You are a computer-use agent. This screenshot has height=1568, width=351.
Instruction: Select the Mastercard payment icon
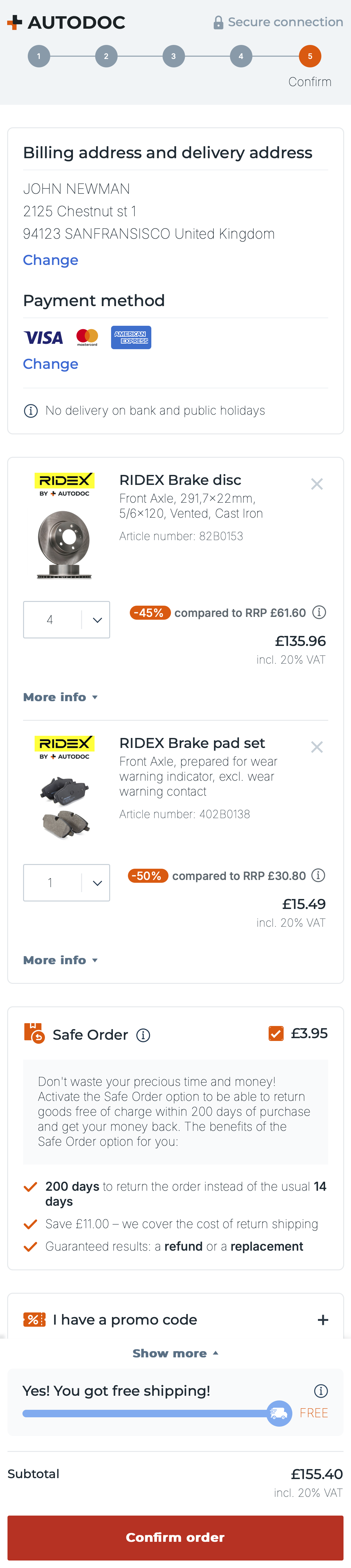(87, 337)
